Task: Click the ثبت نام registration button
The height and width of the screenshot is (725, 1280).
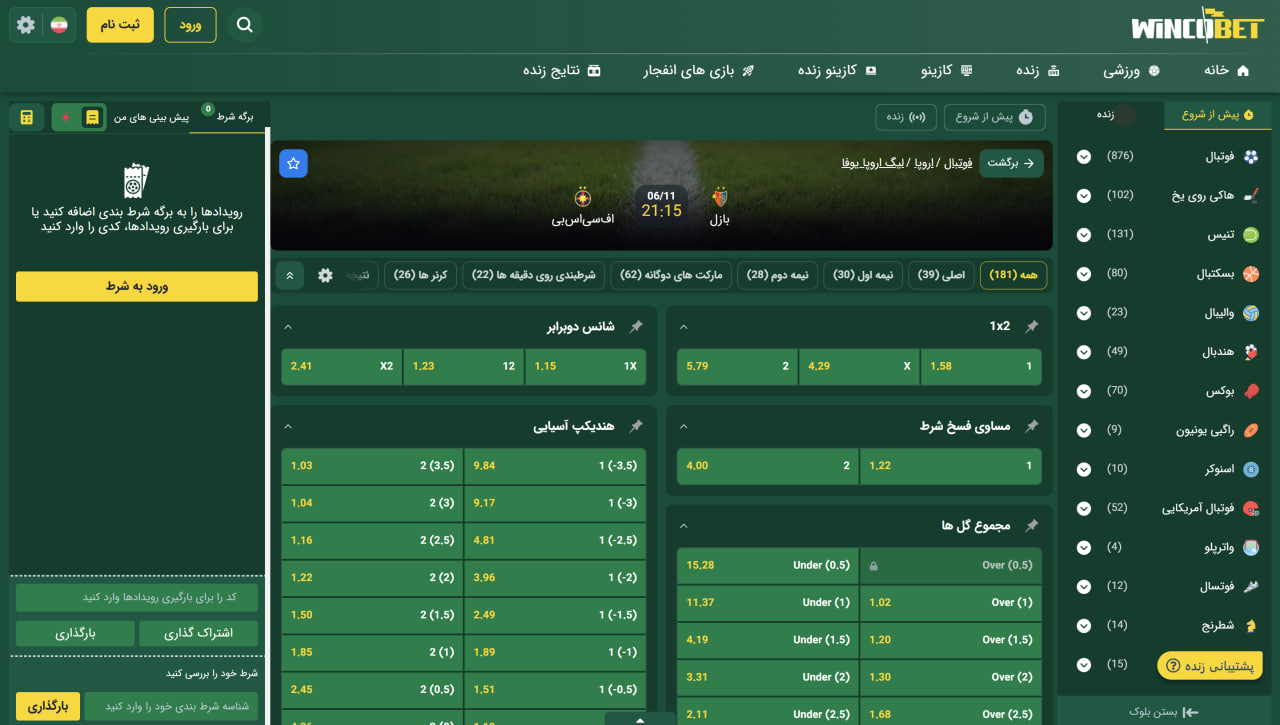Action: [x=119, y=24]
